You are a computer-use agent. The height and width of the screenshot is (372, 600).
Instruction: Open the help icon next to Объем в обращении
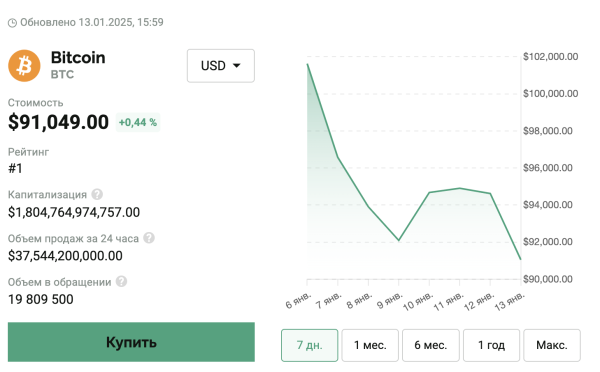tap(121, 282)
